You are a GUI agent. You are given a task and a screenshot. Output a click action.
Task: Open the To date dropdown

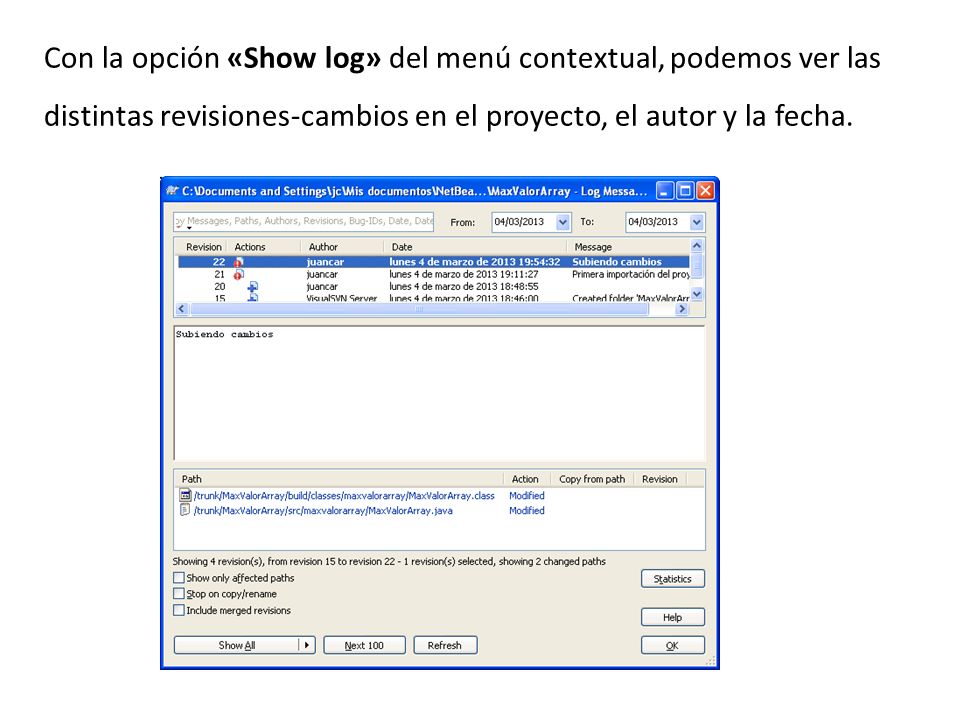(697, 222)
